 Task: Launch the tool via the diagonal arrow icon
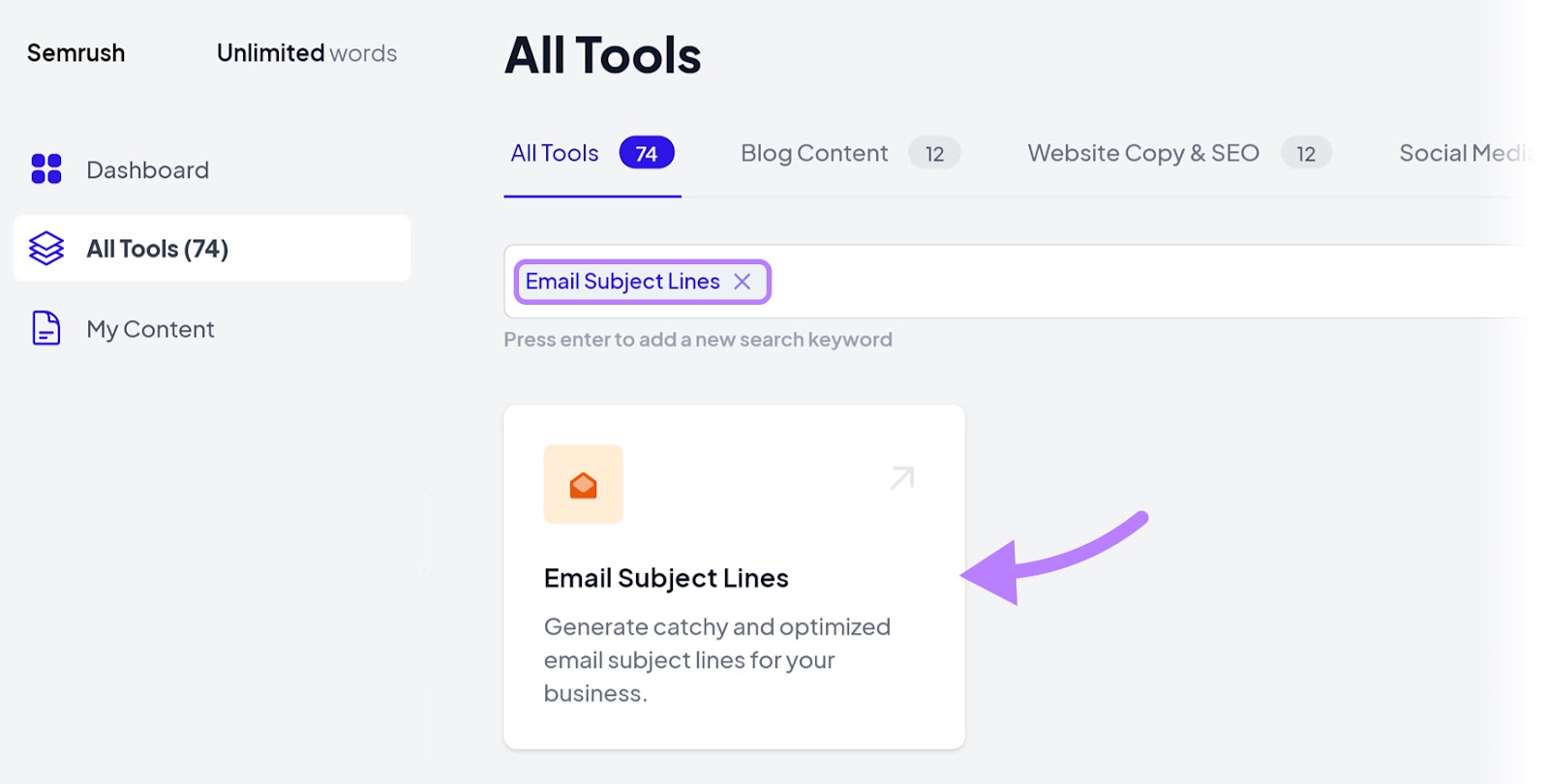point(899,476)
